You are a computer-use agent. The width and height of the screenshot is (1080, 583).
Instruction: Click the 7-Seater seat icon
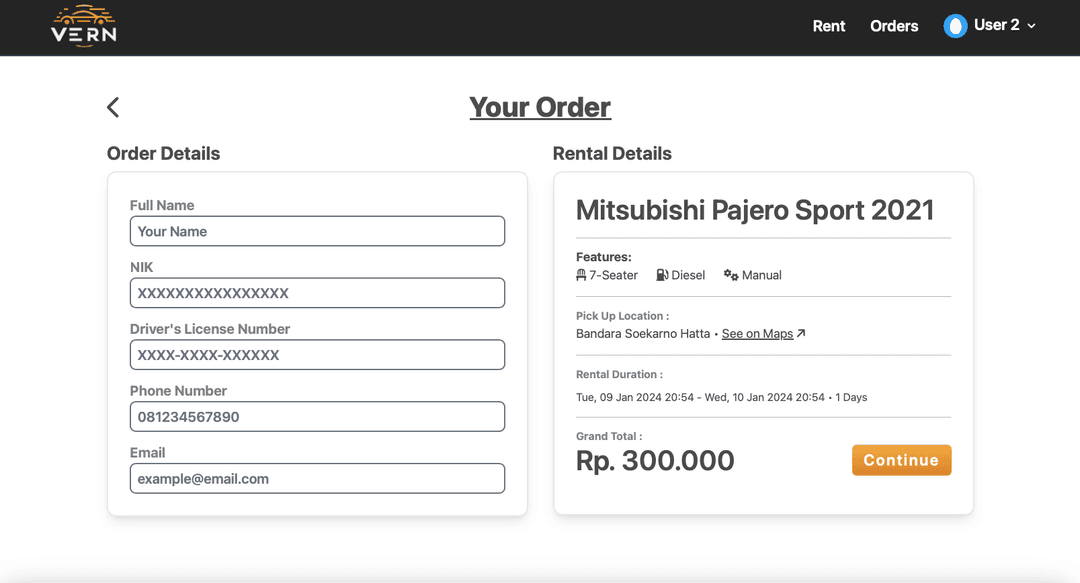581,275
